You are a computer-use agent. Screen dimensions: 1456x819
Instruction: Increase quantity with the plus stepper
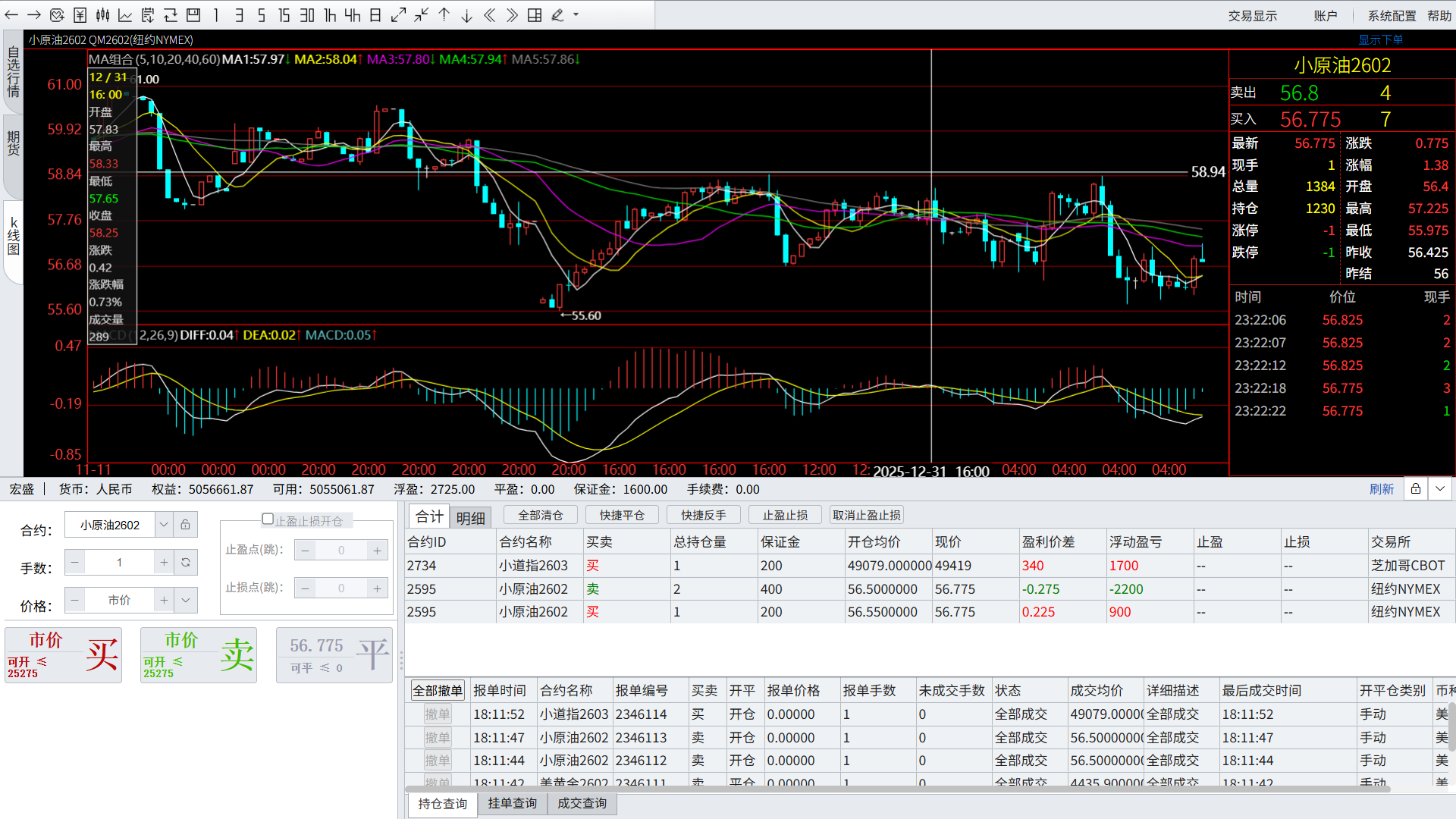[164, 563]
